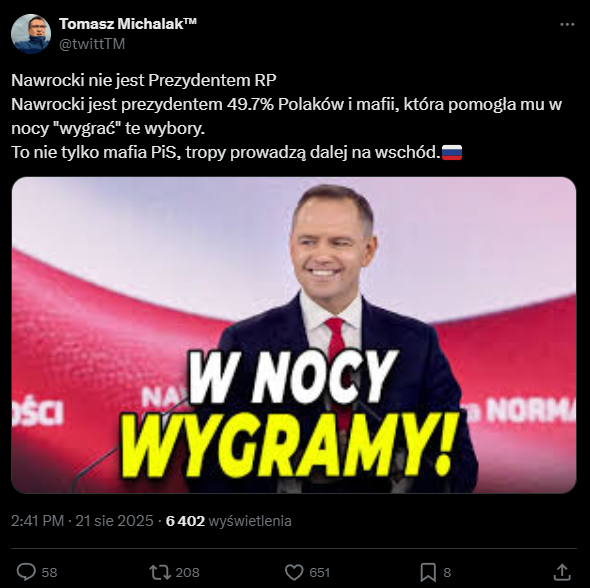Click the yellow WYGRAMY! caption on the image
Image resolution: width=590 pixels, height=588 pixels.
pos(290,445)
